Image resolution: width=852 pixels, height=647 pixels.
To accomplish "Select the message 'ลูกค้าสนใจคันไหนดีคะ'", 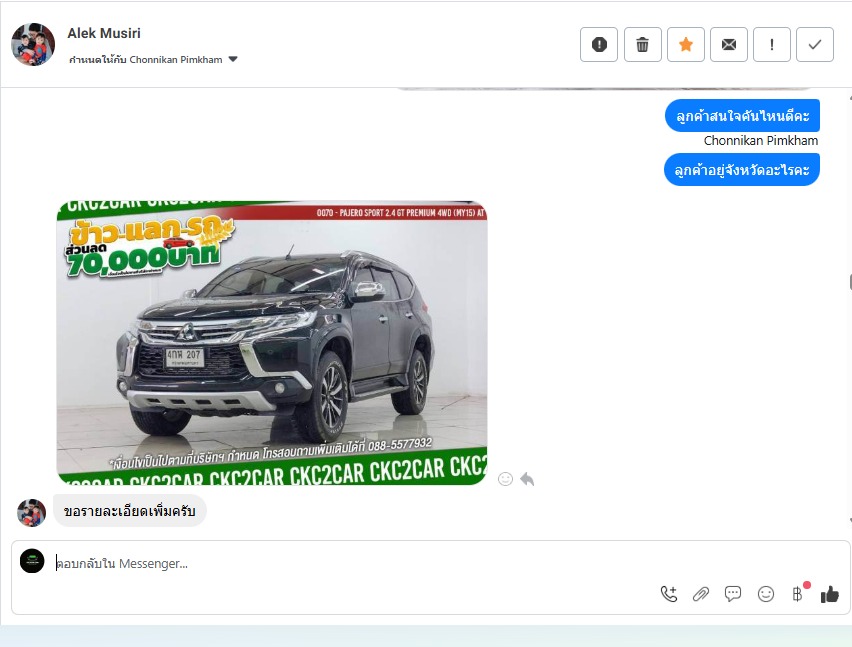I will tap(742, 116).
